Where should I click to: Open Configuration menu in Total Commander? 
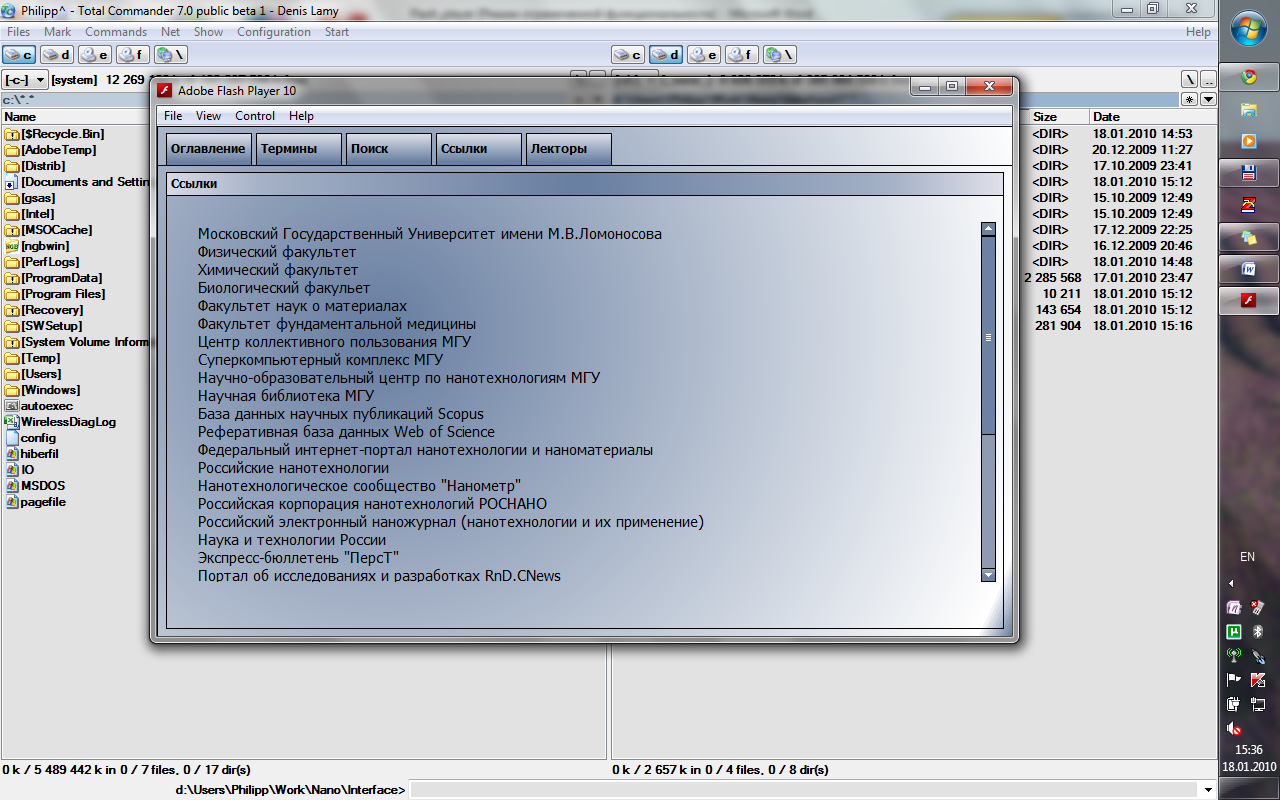[274, 32]
